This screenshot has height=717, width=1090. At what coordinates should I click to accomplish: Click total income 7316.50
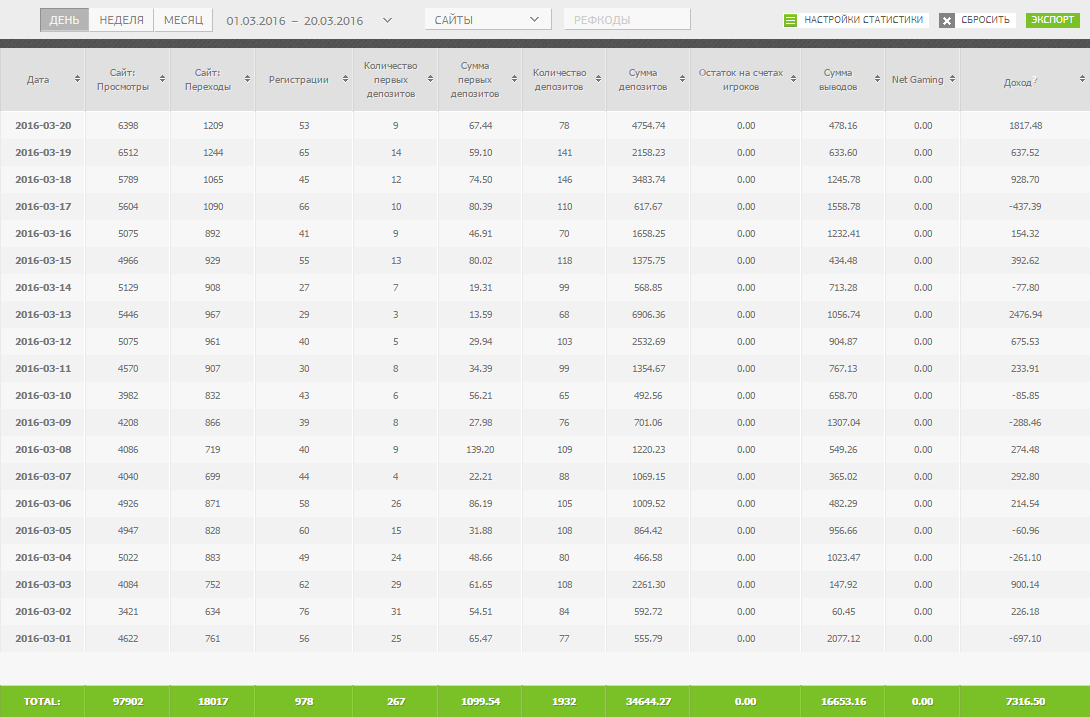(x=1025, y=701)
